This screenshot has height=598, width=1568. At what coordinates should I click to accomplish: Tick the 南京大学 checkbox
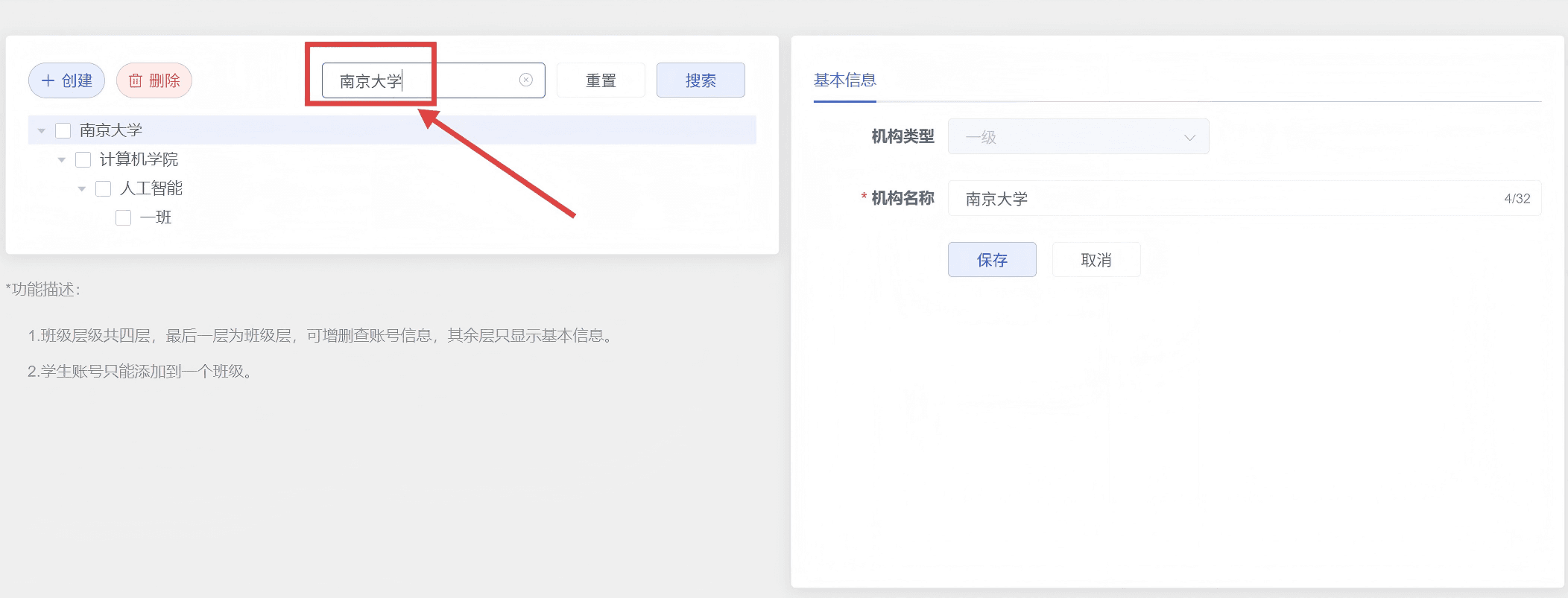tap(63, 131)
